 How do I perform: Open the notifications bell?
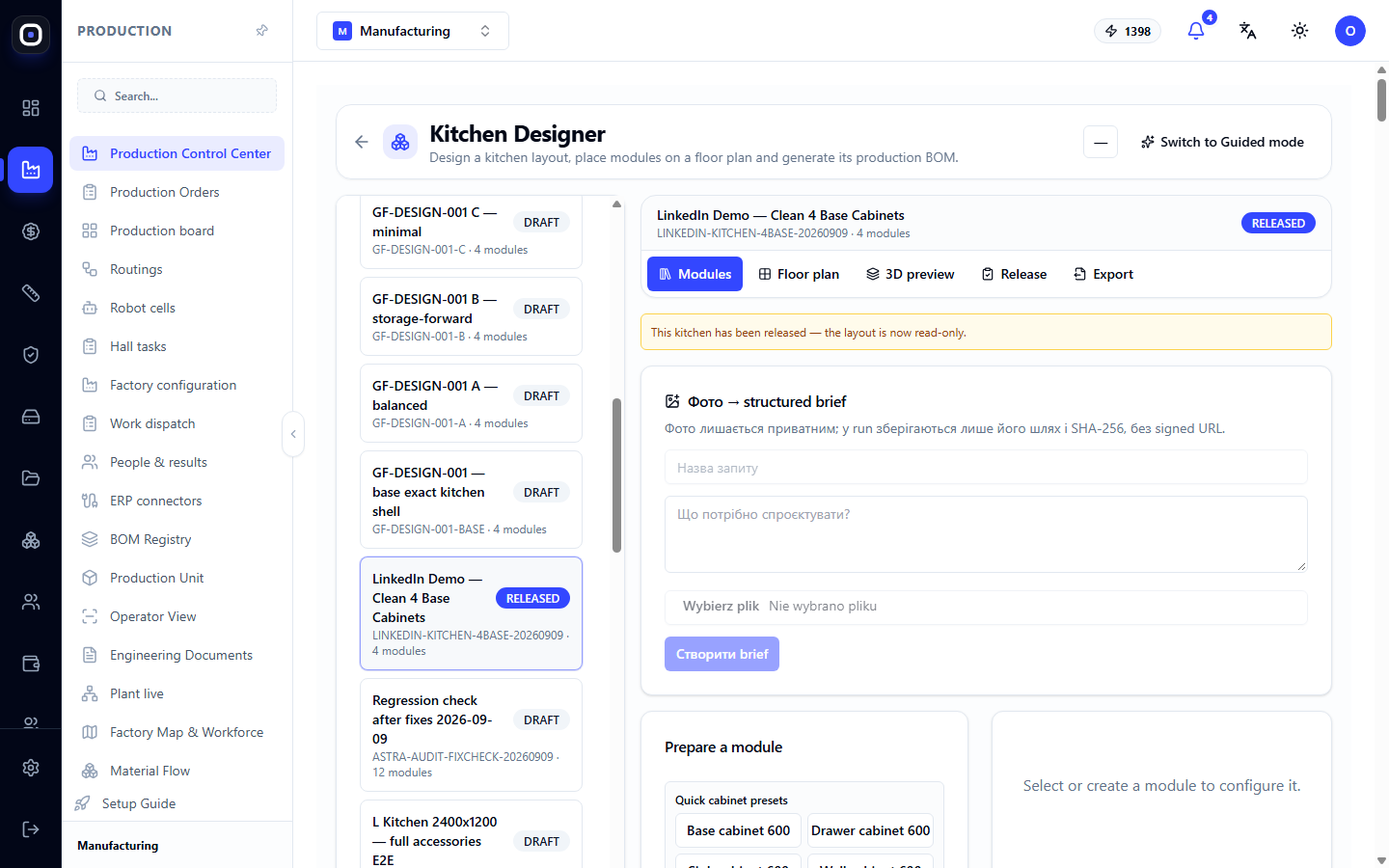(x=1196, y=31)
